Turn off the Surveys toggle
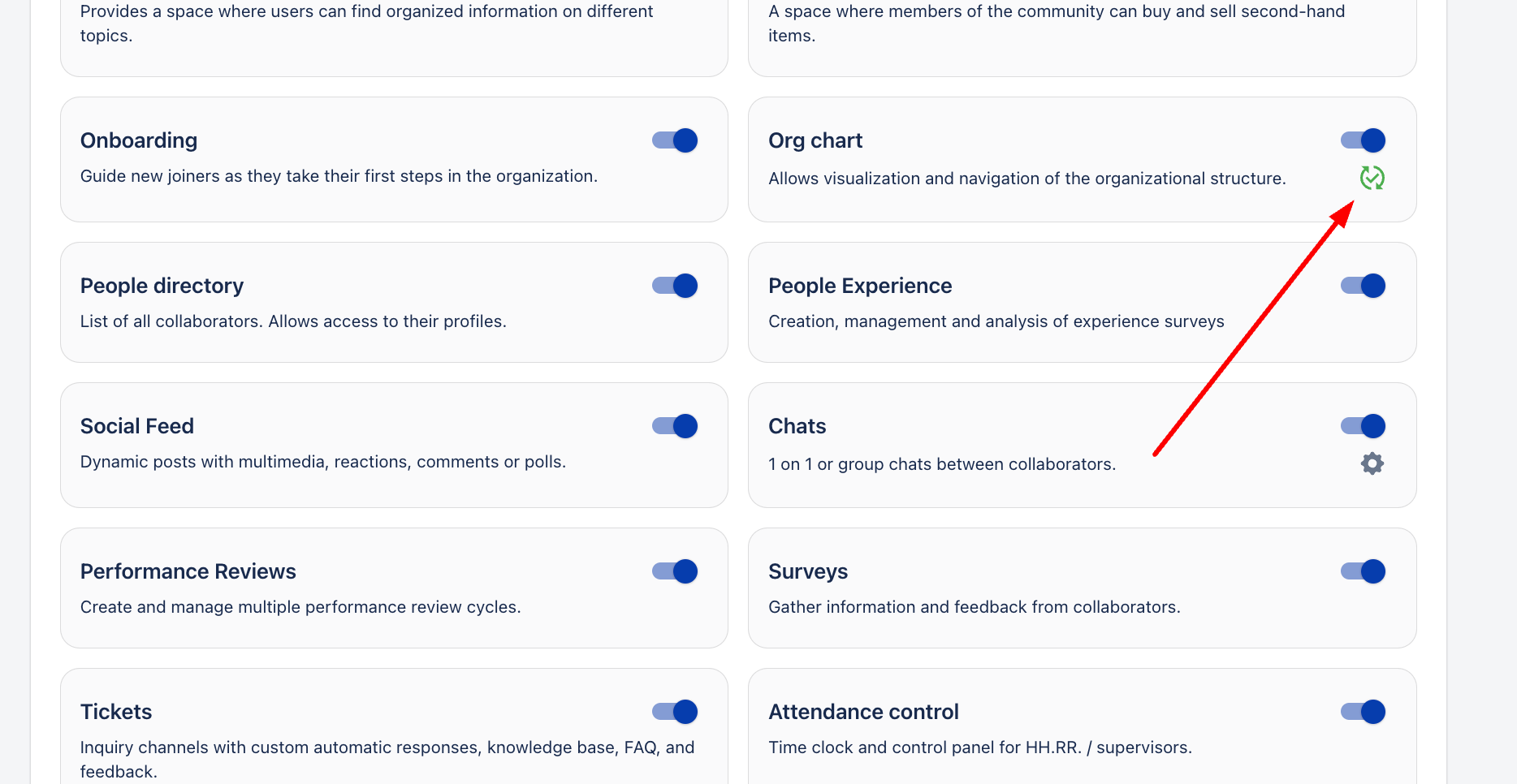 click(1363, 571)
